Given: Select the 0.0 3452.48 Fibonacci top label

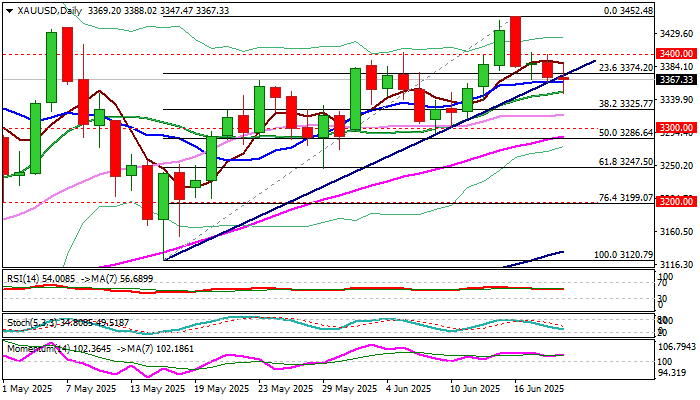Looking at the screenshot, I should 628,11.
